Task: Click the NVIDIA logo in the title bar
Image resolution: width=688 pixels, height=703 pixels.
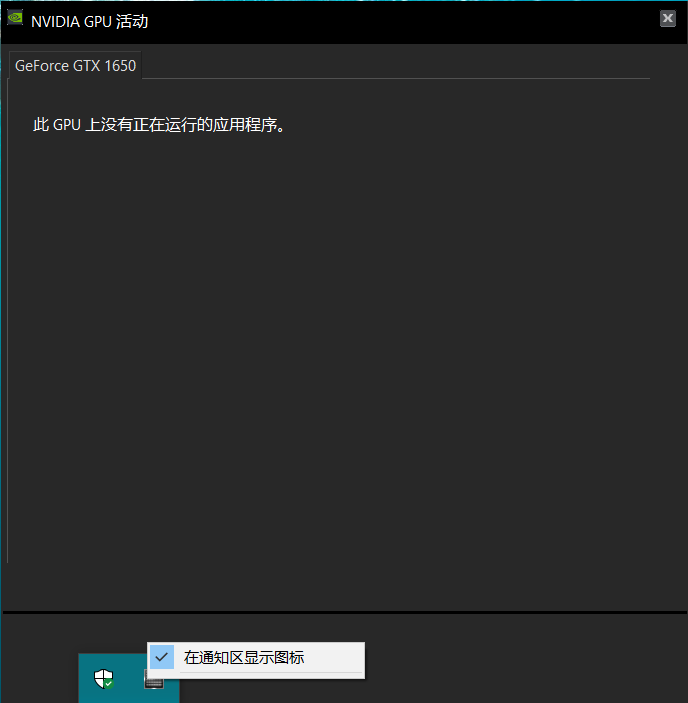Action: (16, 20)
